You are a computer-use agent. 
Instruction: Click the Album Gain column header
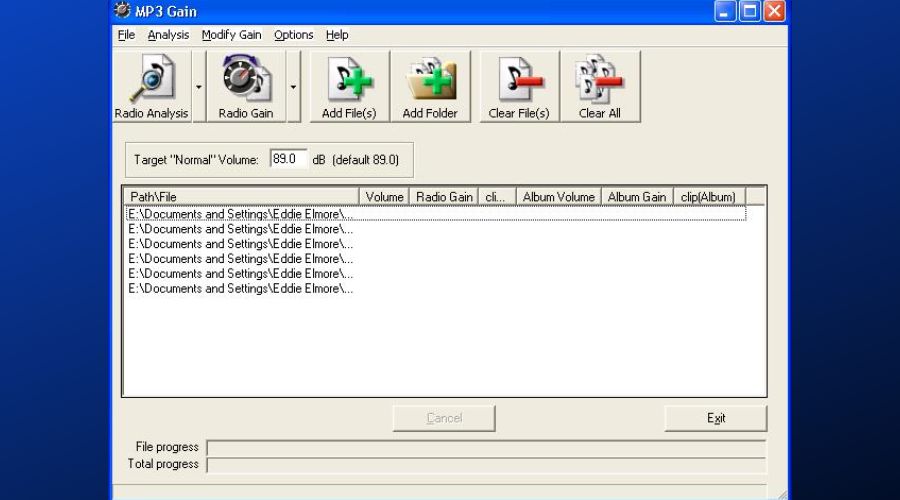pos(636,197)
